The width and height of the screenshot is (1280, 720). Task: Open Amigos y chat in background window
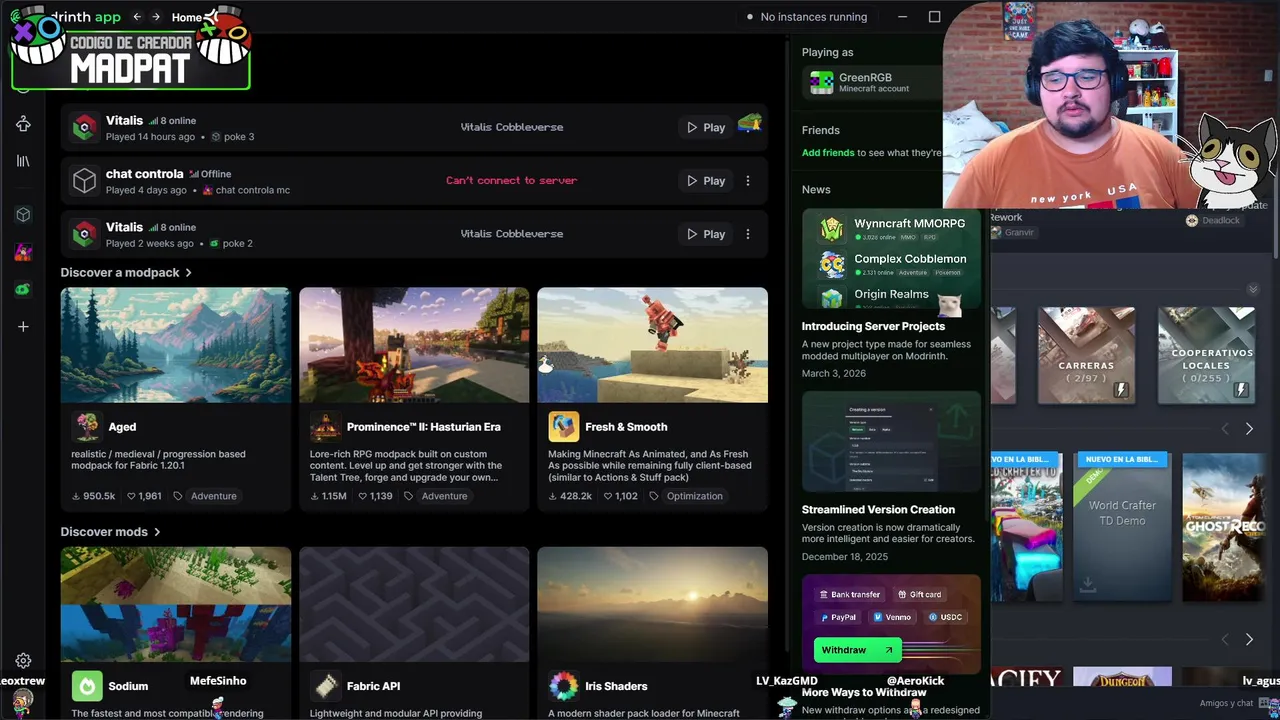(1227, 703)
